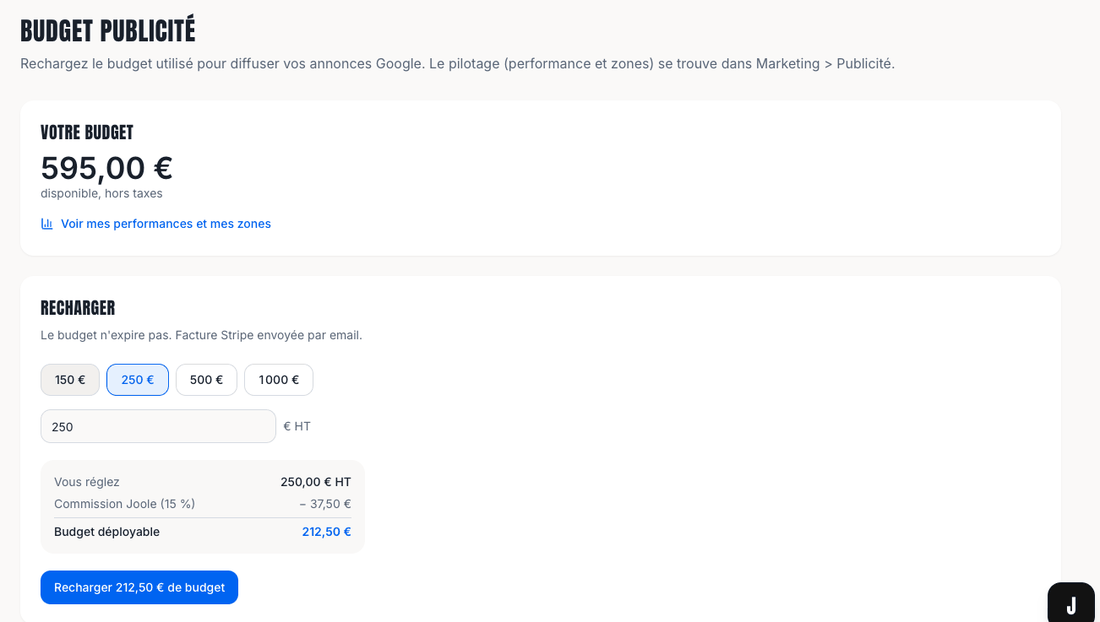Click the bar chart icon beside performances link
This screenshot has height=622, width=1100.
point(47,224)
